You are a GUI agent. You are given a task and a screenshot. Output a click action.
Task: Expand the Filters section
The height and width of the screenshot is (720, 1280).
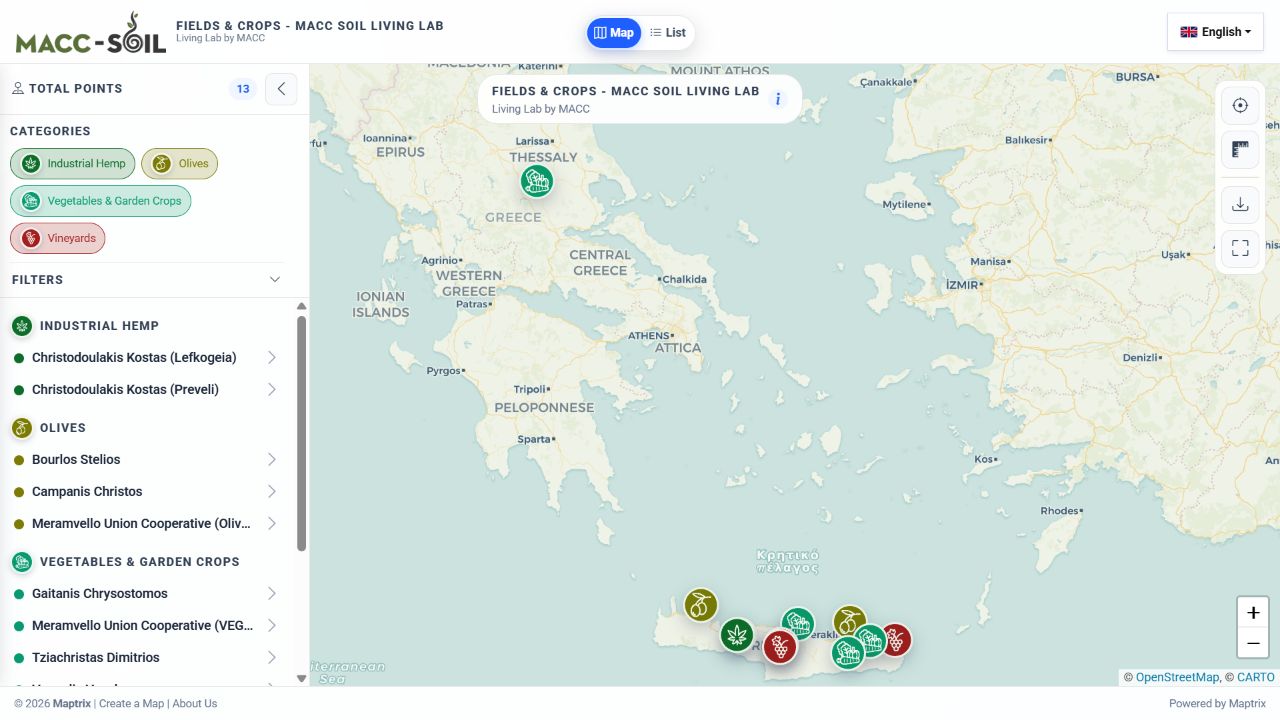coord(147,280)
